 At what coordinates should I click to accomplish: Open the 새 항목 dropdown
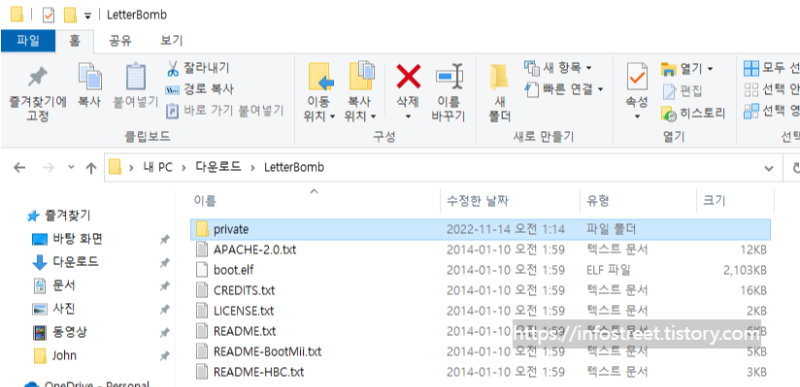click(x=558, y=67)
